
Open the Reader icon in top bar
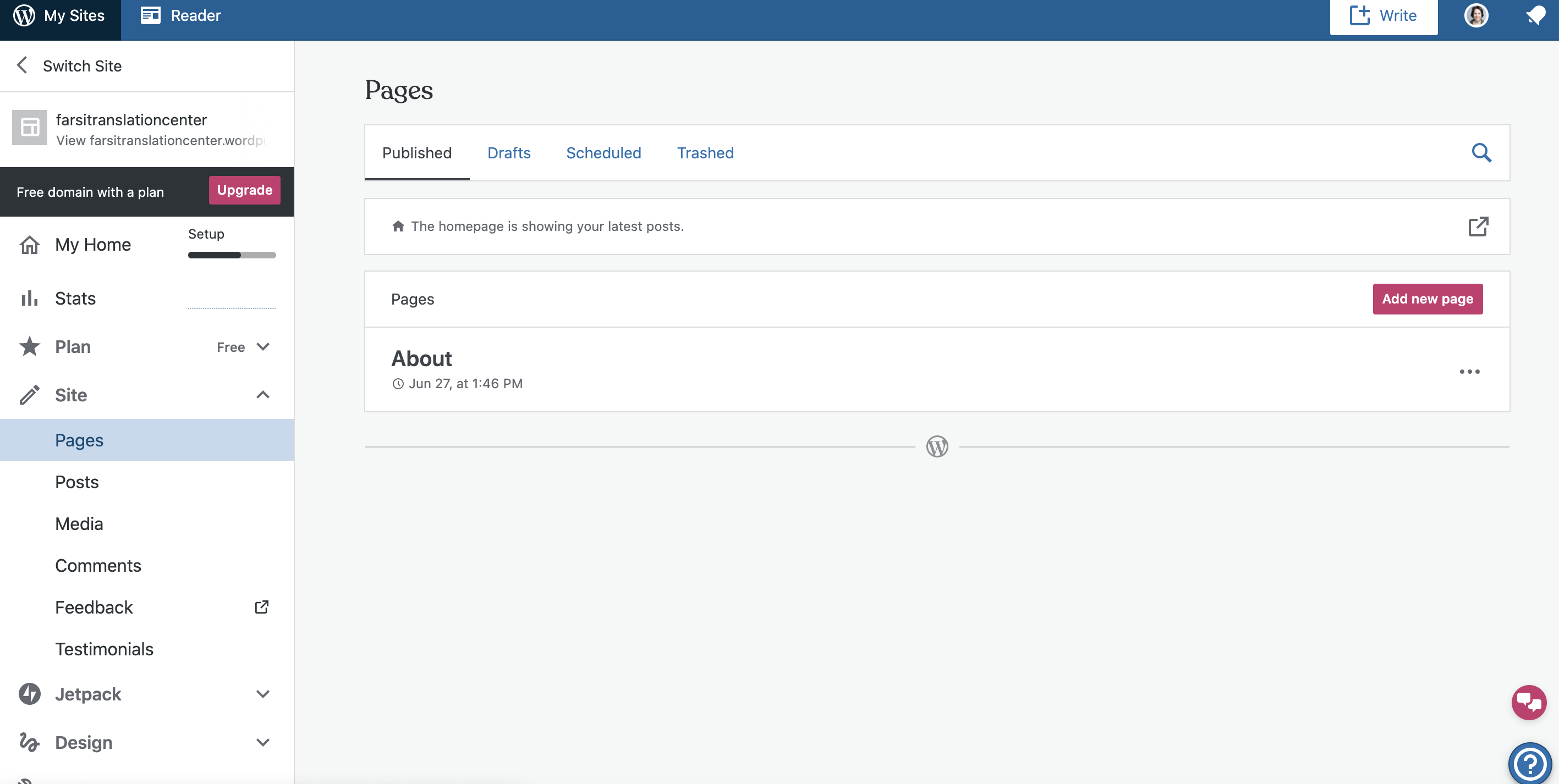(151, 15)
